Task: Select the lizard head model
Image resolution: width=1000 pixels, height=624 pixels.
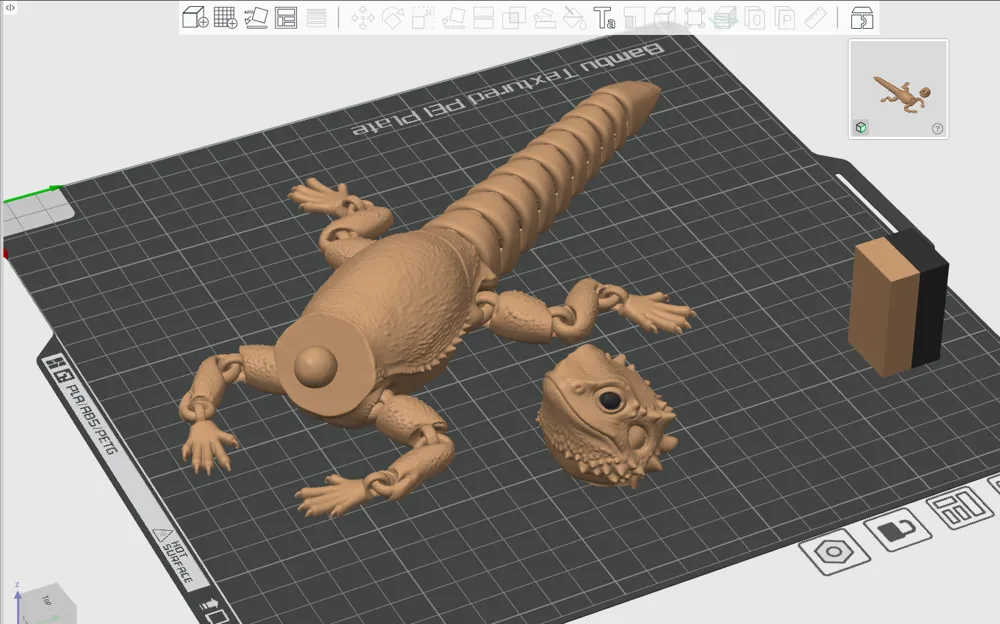Action: pyautogui.click(x=605, y=416)
